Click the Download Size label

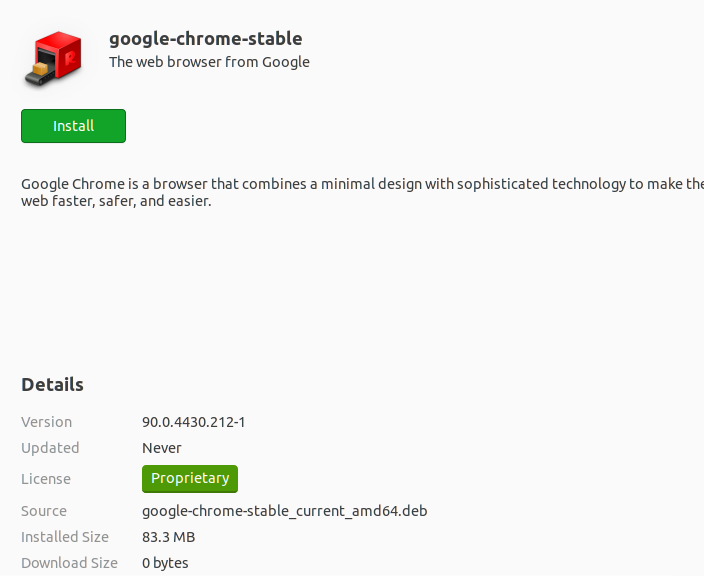(69, 563)
